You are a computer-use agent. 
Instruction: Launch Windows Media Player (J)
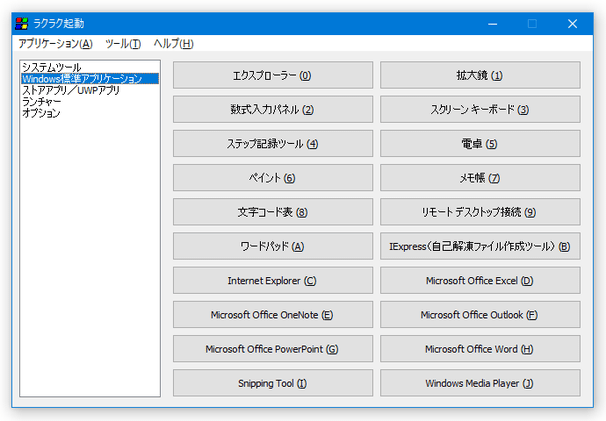(480, 383)
